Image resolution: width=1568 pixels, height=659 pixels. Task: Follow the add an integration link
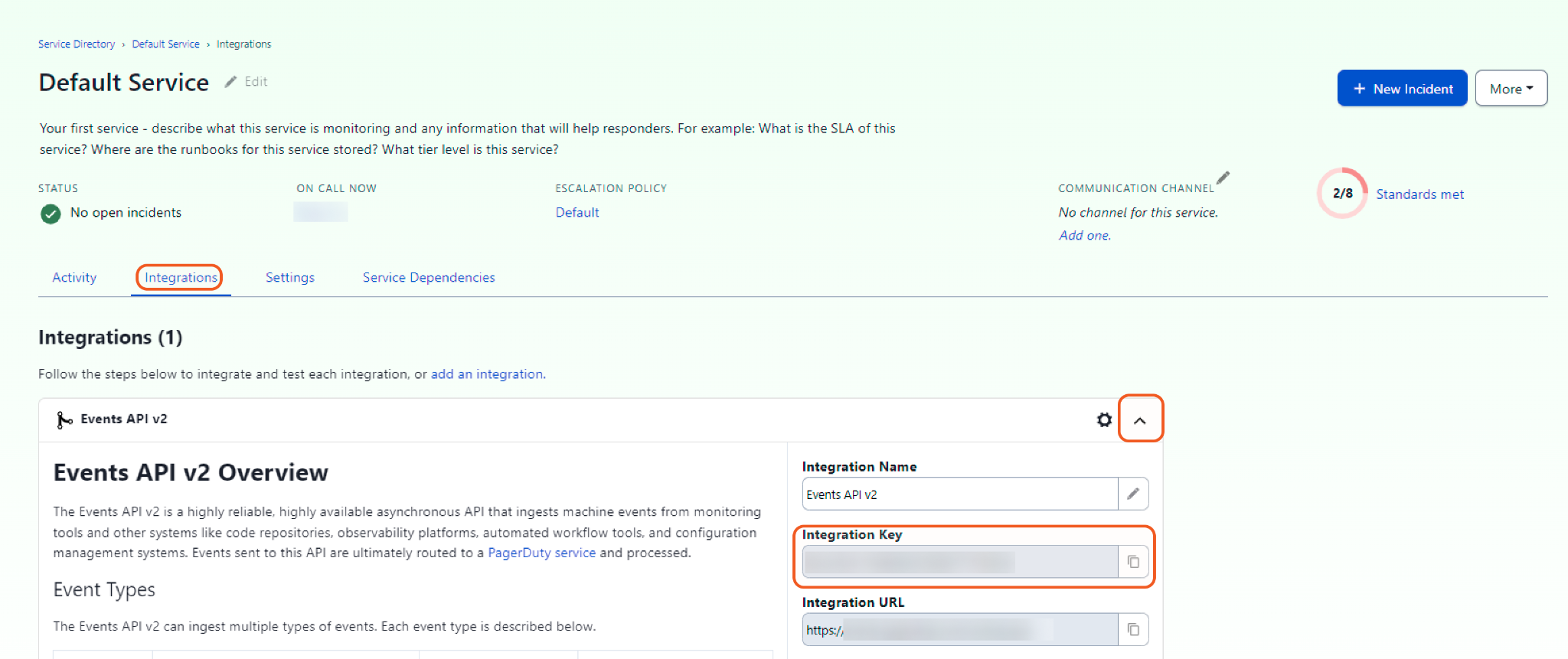tap(487, 374)
